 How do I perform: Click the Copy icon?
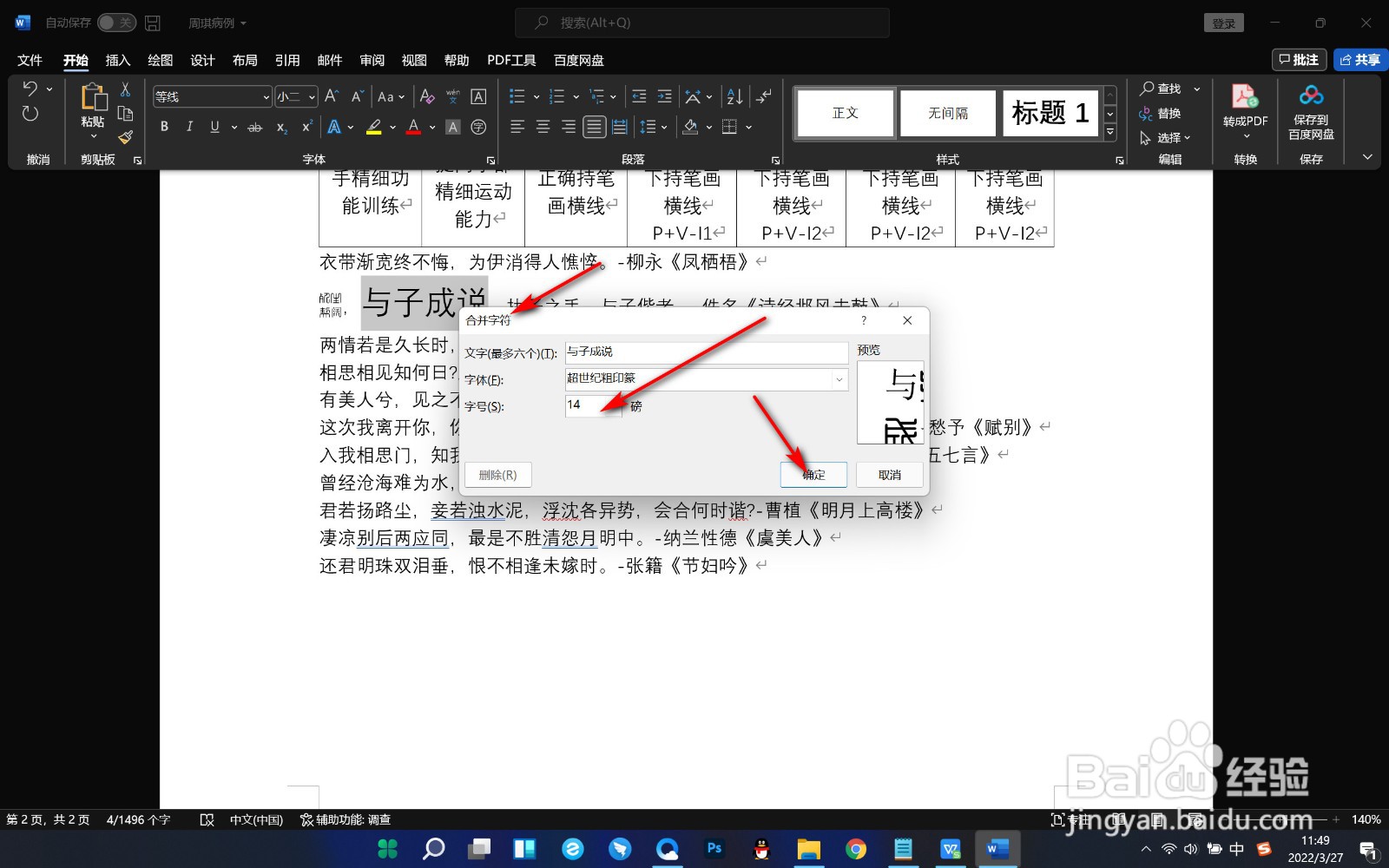(125, 114)
